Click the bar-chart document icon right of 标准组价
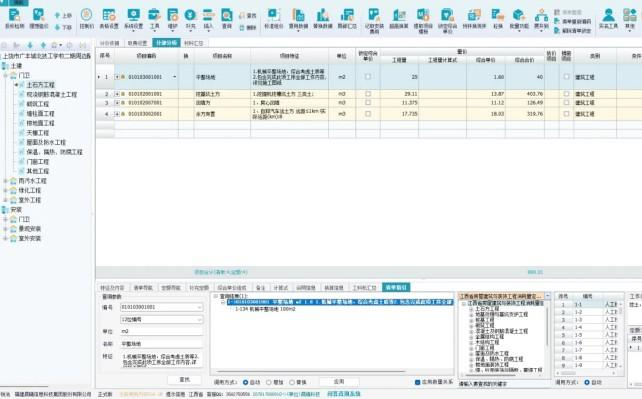642x399 pixels. point(298,15)
